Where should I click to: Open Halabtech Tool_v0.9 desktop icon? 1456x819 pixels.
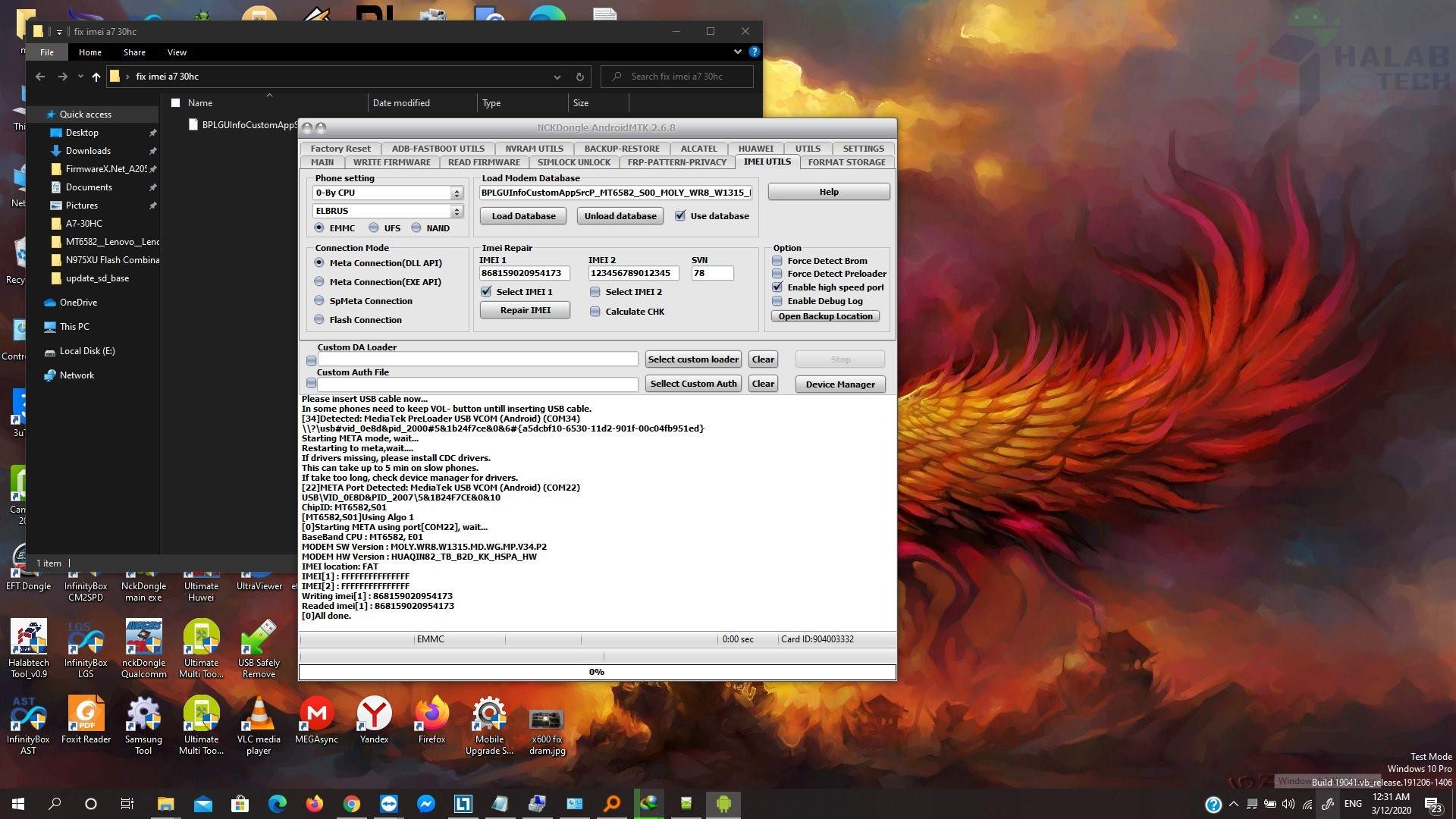(28, 648)
